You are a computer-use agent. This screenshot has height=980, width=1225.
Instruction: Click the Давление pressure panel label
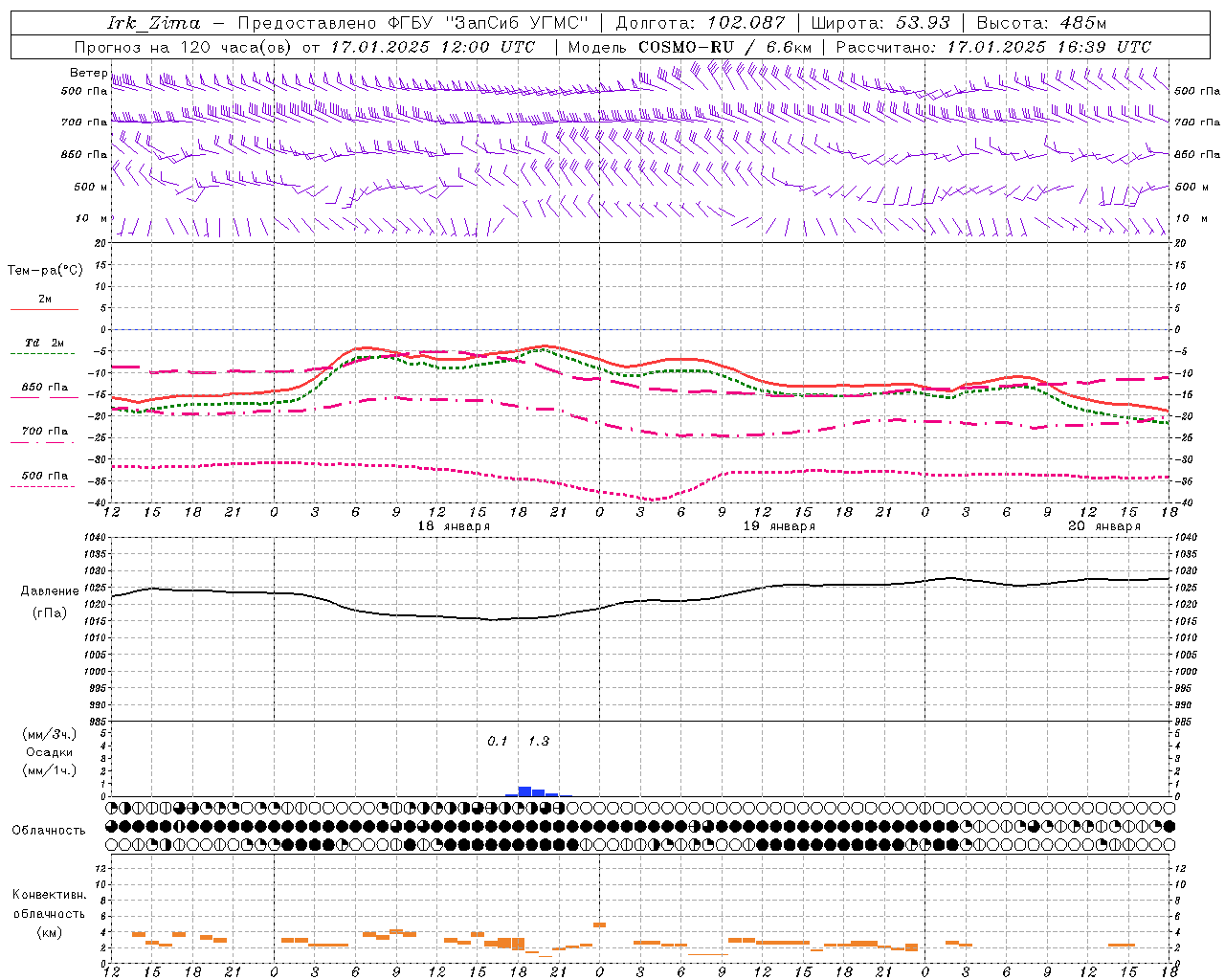click(48, 591)
